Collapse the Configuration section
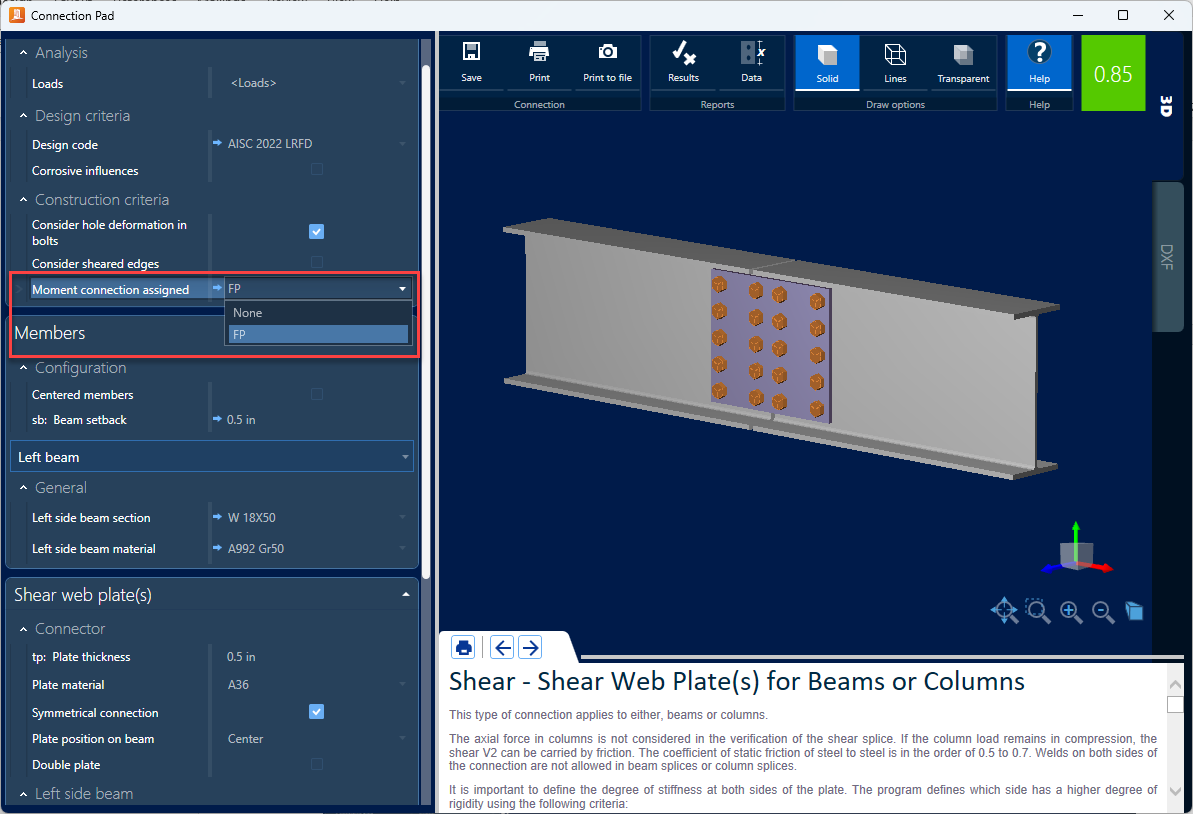Image resolution: width=1193 pixels, height=814 pixels. click(x=24, y=367)
